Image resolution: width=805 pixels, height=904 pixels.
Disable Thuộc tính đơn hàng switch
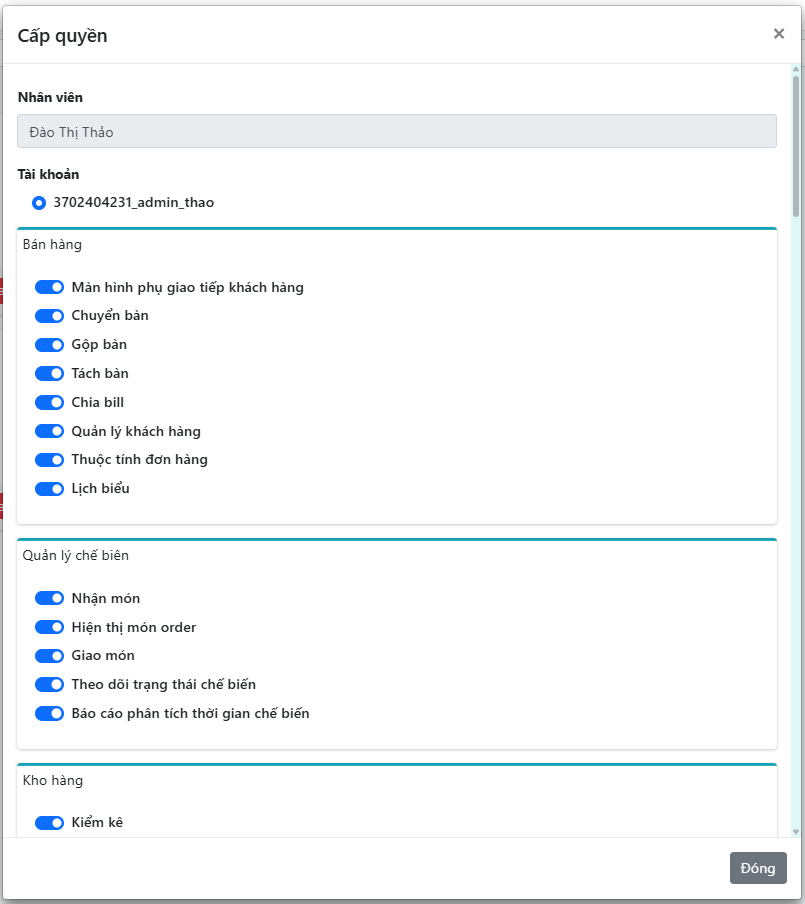pyautogui.click(x=49, y=460)
